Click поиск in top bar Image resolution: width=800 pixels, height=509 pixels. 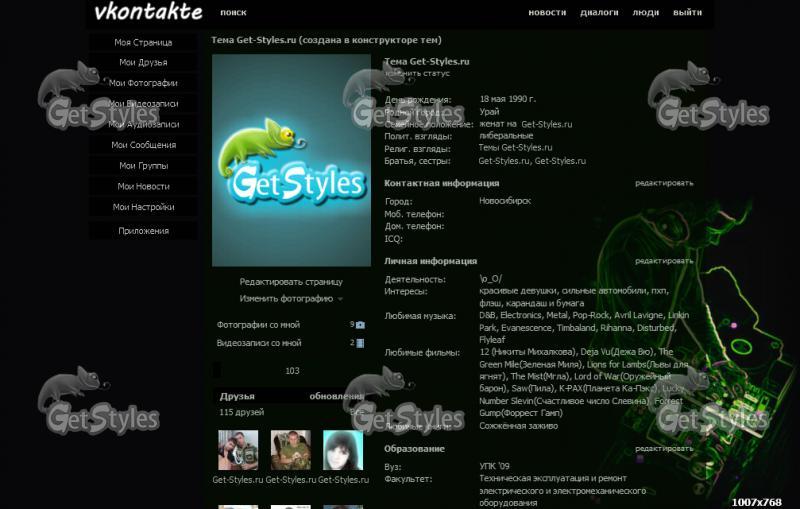[x=233, y=12]
